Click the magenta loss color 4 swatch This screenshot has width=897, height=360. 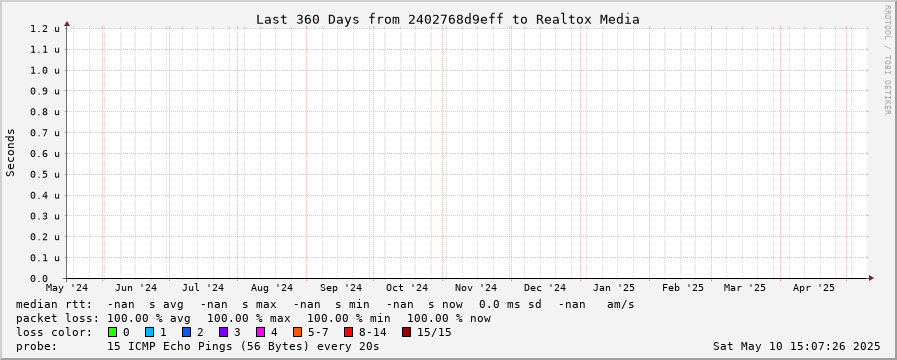tap(260, 332)
